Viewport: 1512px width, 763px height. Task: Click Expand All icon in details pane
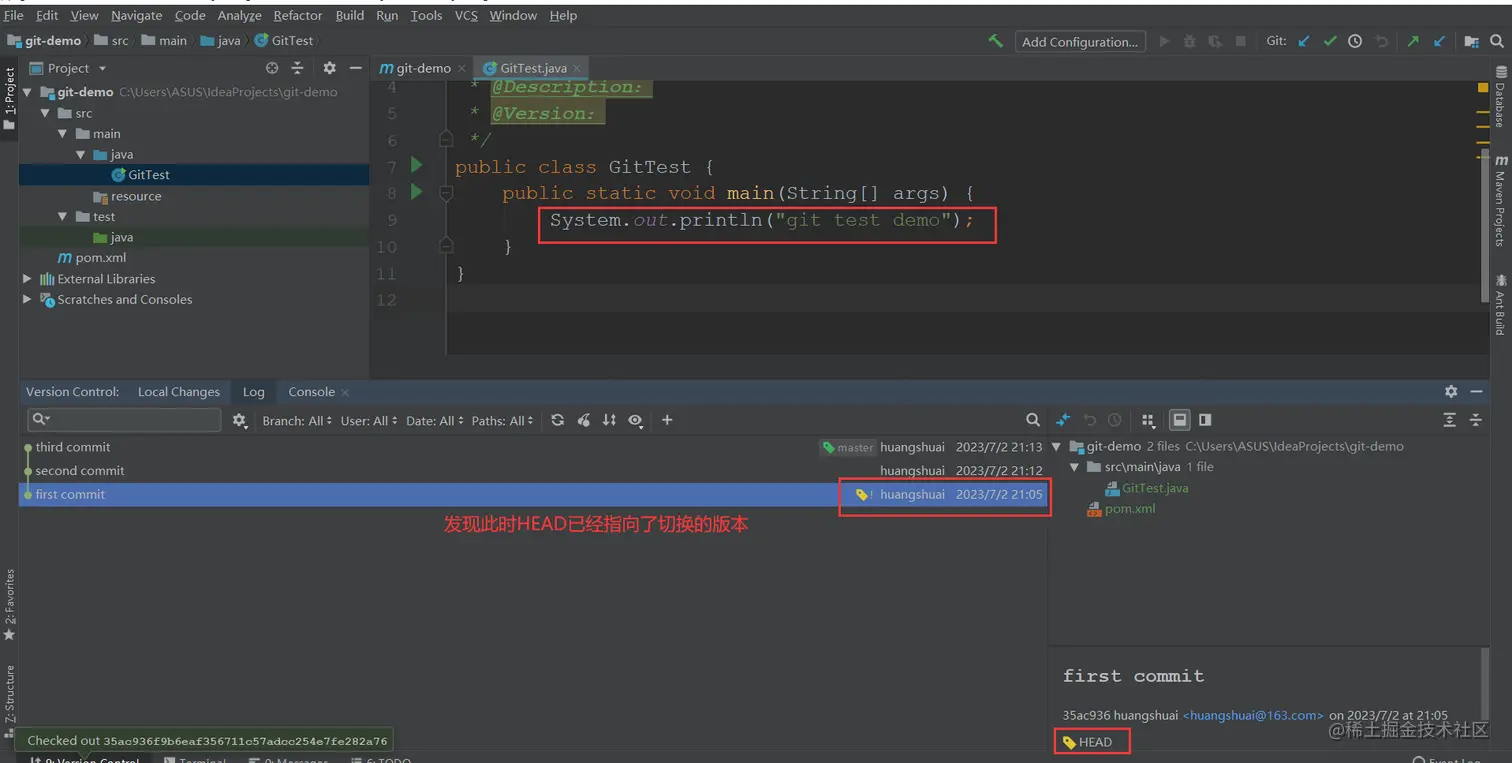(1449, 420)
